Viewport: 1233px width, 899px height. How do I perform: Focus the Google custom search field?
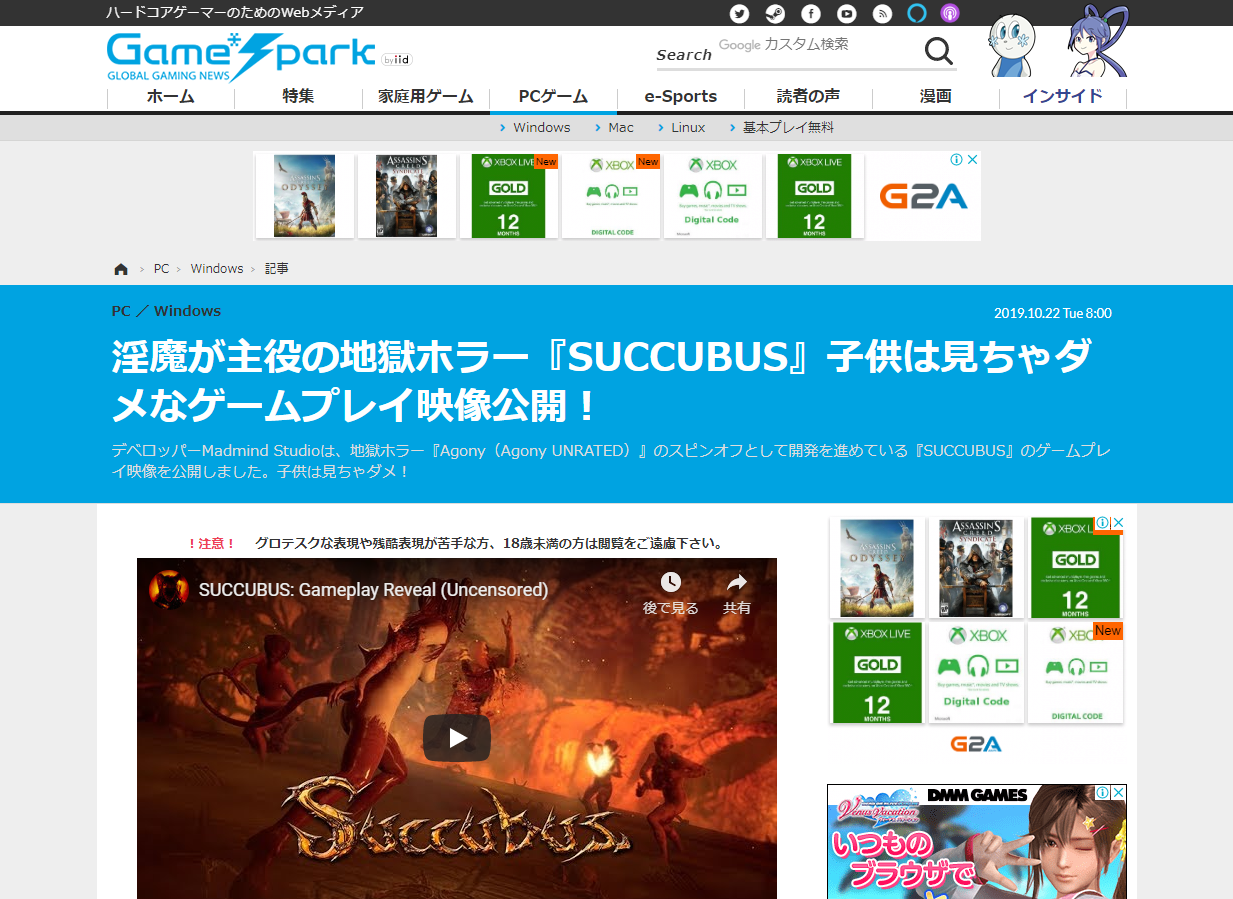(818, 46)
